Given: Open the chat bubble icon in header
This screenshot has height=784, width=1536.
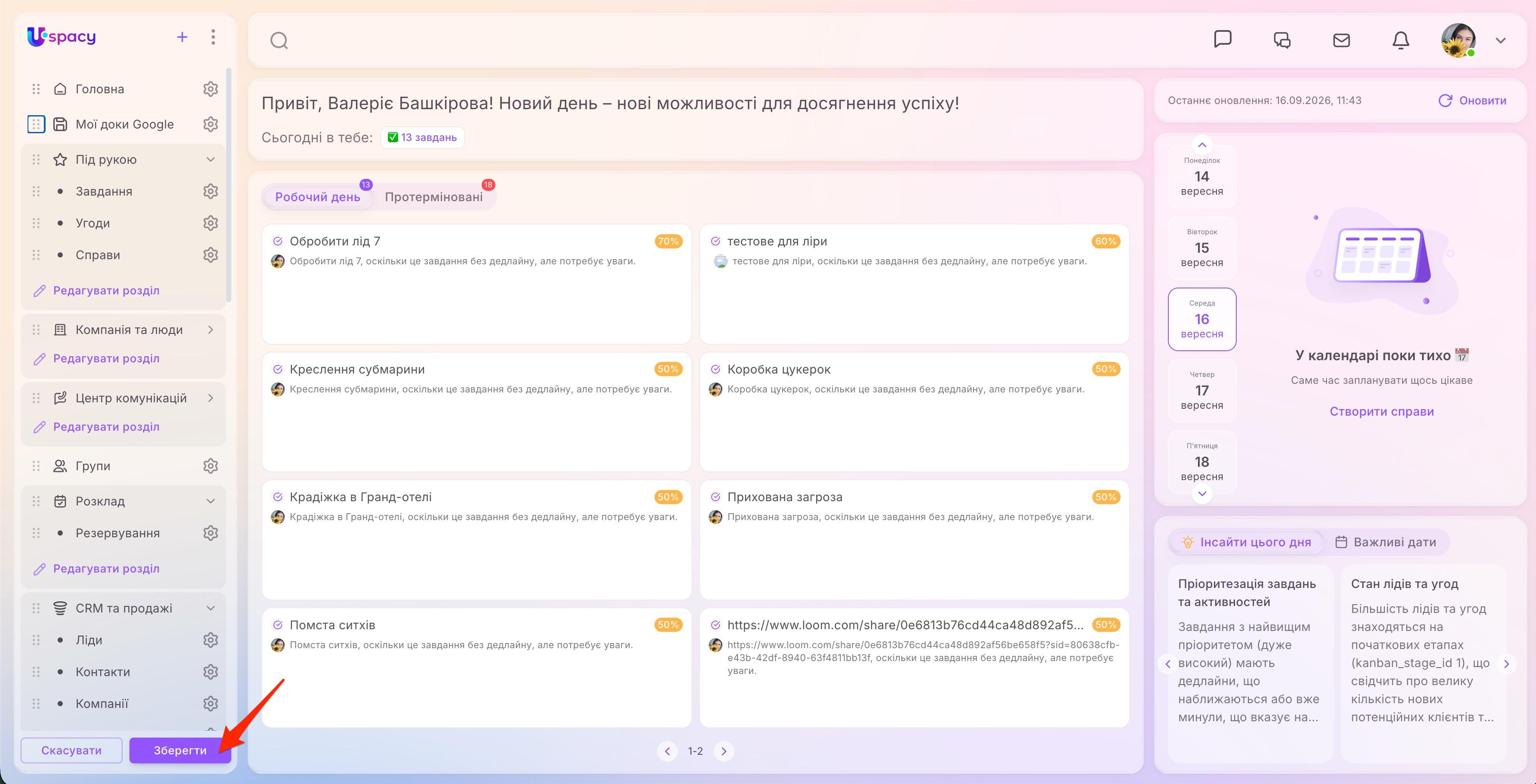Looking at the screenshot, I should coord(1223,40).
